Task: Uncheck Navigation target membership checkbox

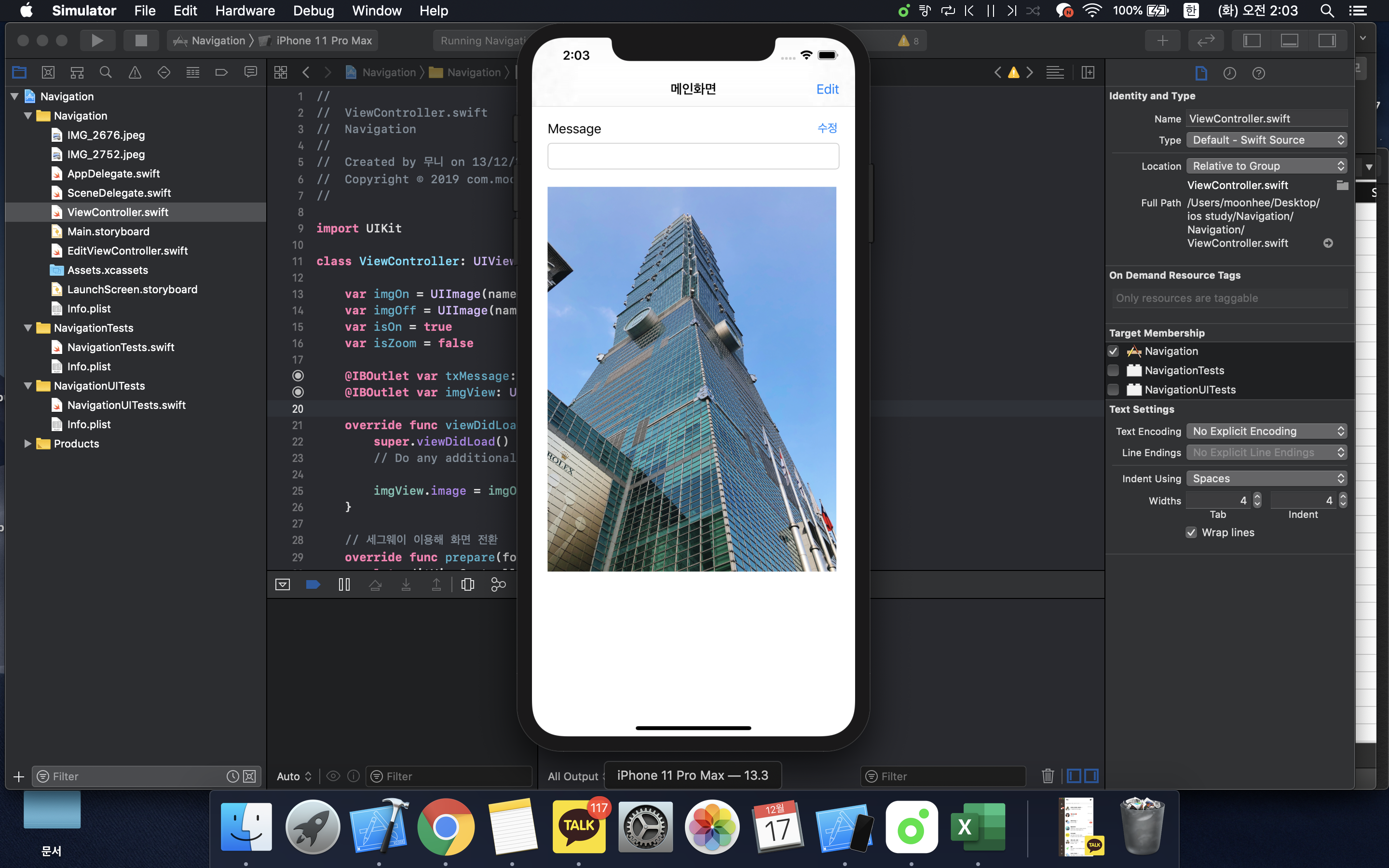Action: coord(1114,351)
